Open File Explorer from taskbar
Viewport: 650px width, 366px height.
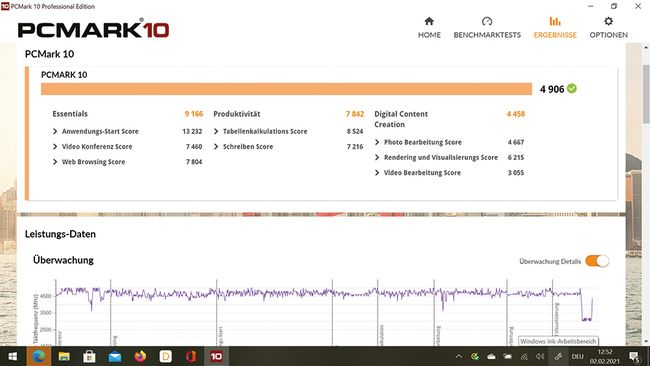pyautogui.click(x=64, y=356)
